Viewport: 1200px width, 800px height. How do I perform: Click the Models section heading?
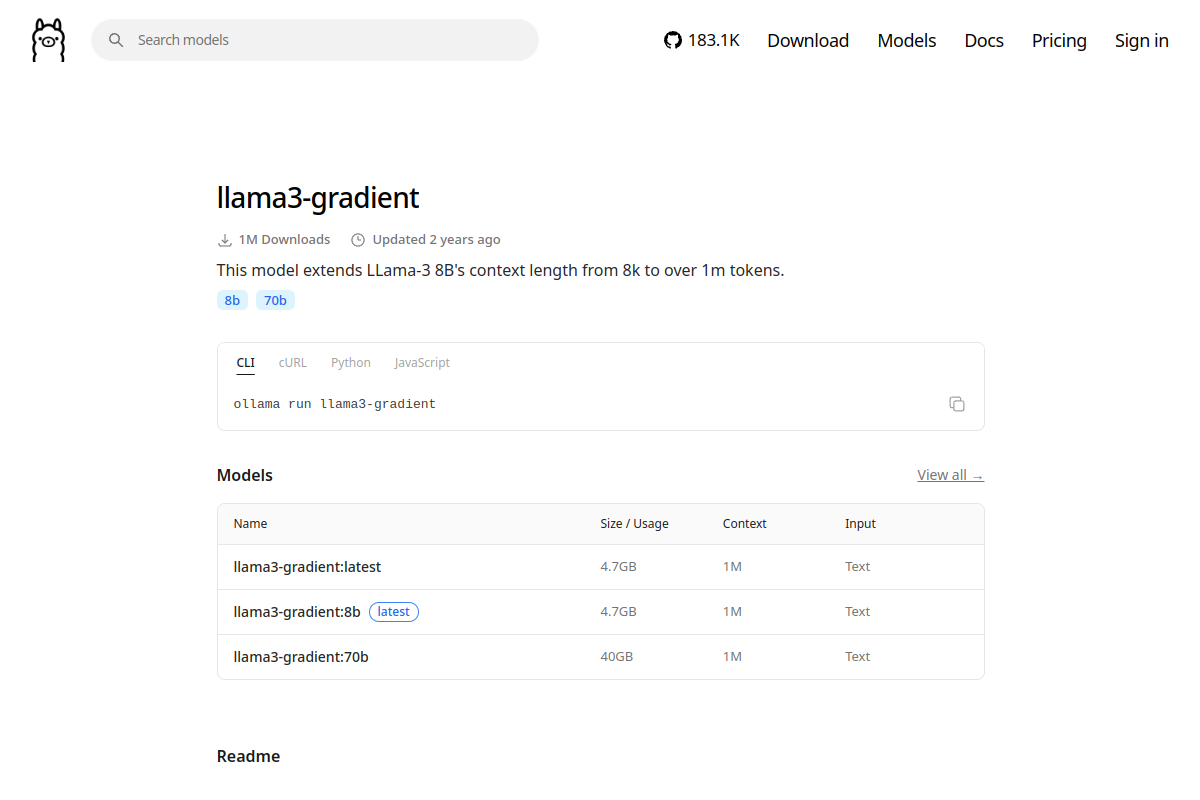pyautogui.click(x=245, y=475)
